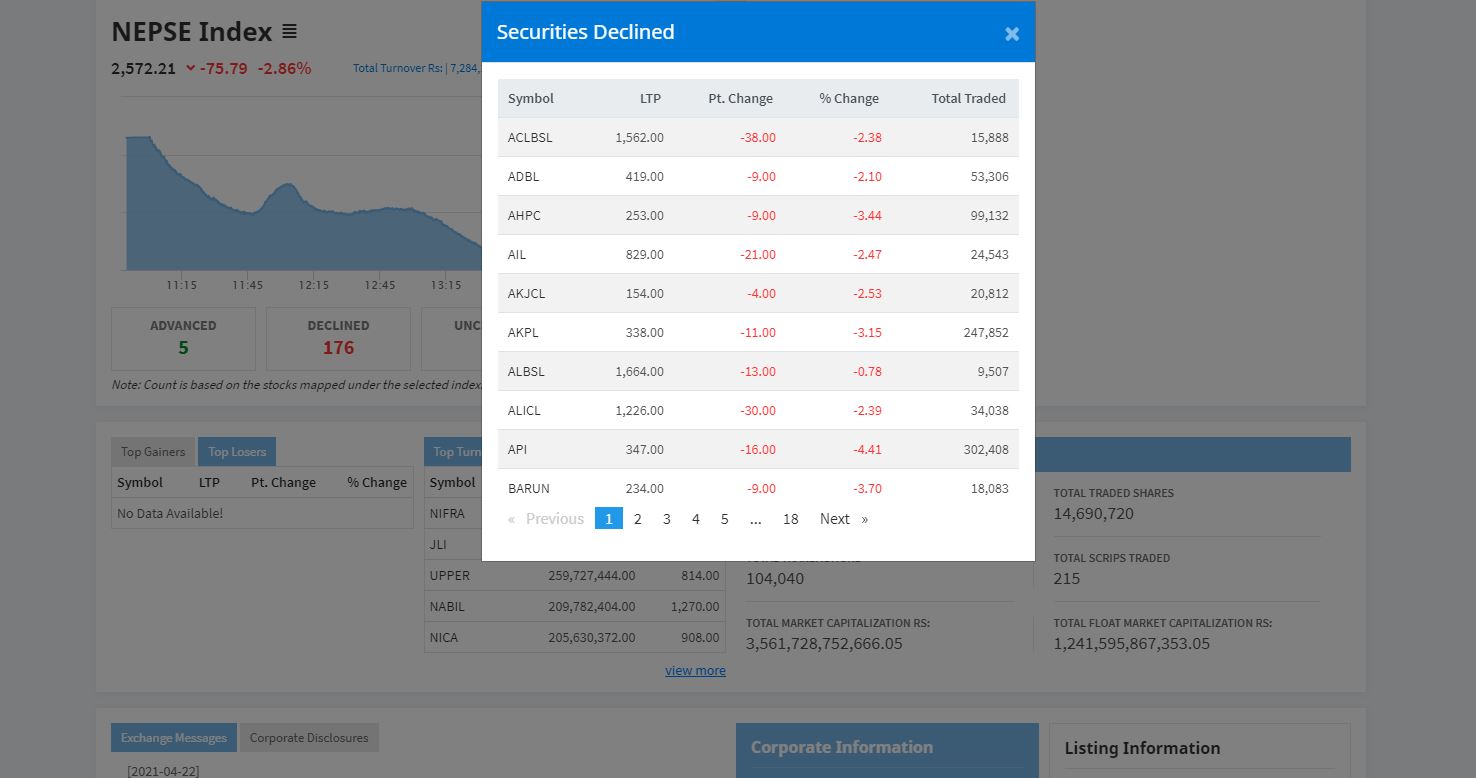1476x778 pixels.
Task: Go to page 2 of declined securities
Action: click(638, 518)
